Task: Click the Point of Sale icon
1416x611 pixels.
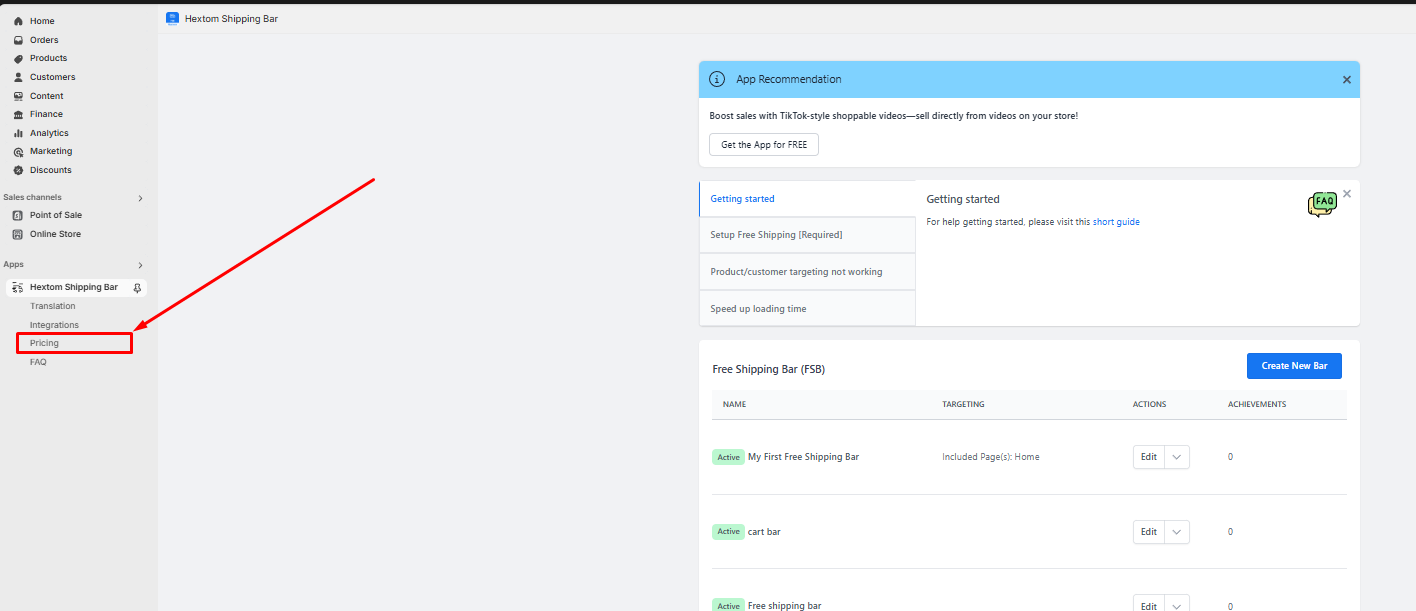Action: 18,215
